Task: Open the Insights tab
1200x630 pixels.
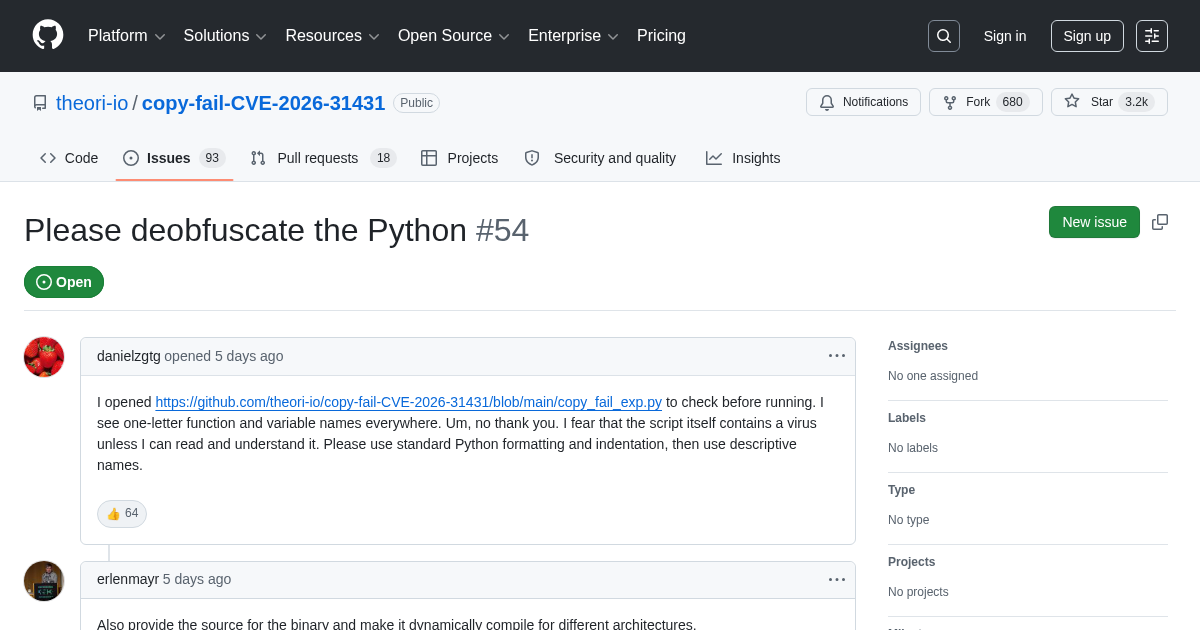Action: [x=743, y=158]
